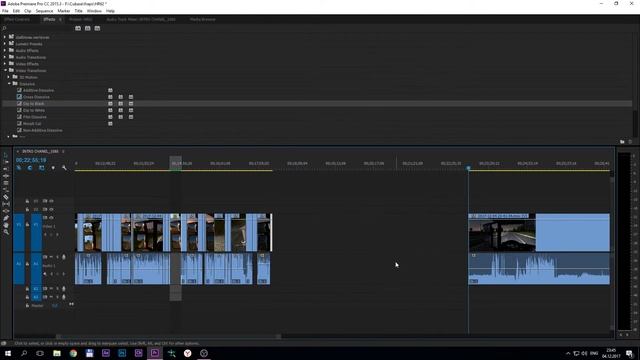Select Cross Dissolve transition
640x360 pixels.
36,97
